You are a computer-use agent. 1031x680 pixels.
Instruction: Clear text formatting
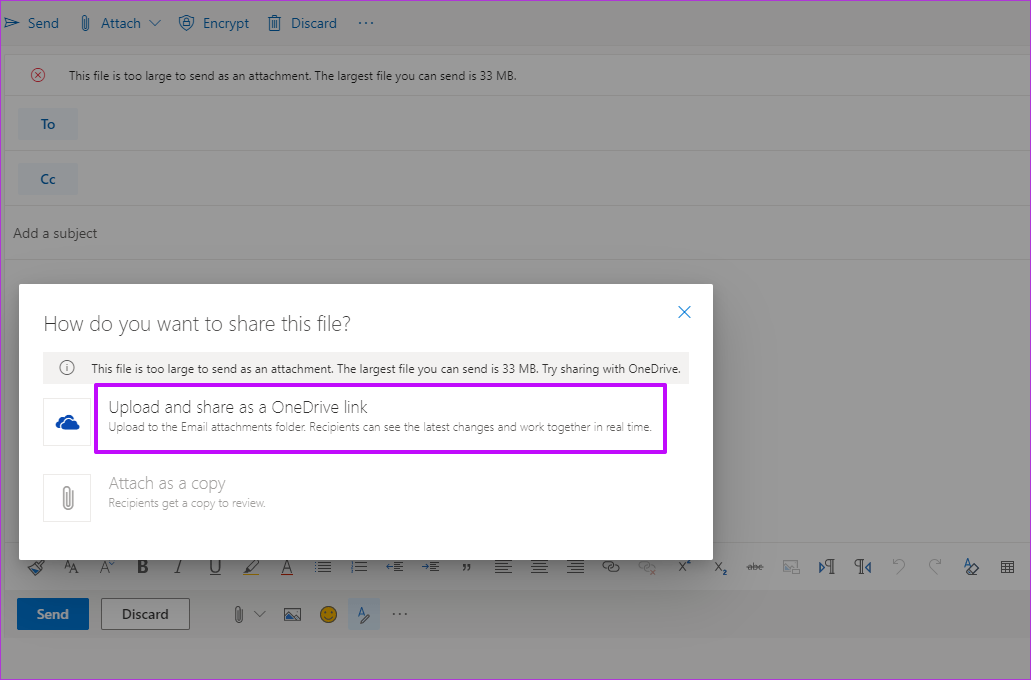(x=971, y=567)
